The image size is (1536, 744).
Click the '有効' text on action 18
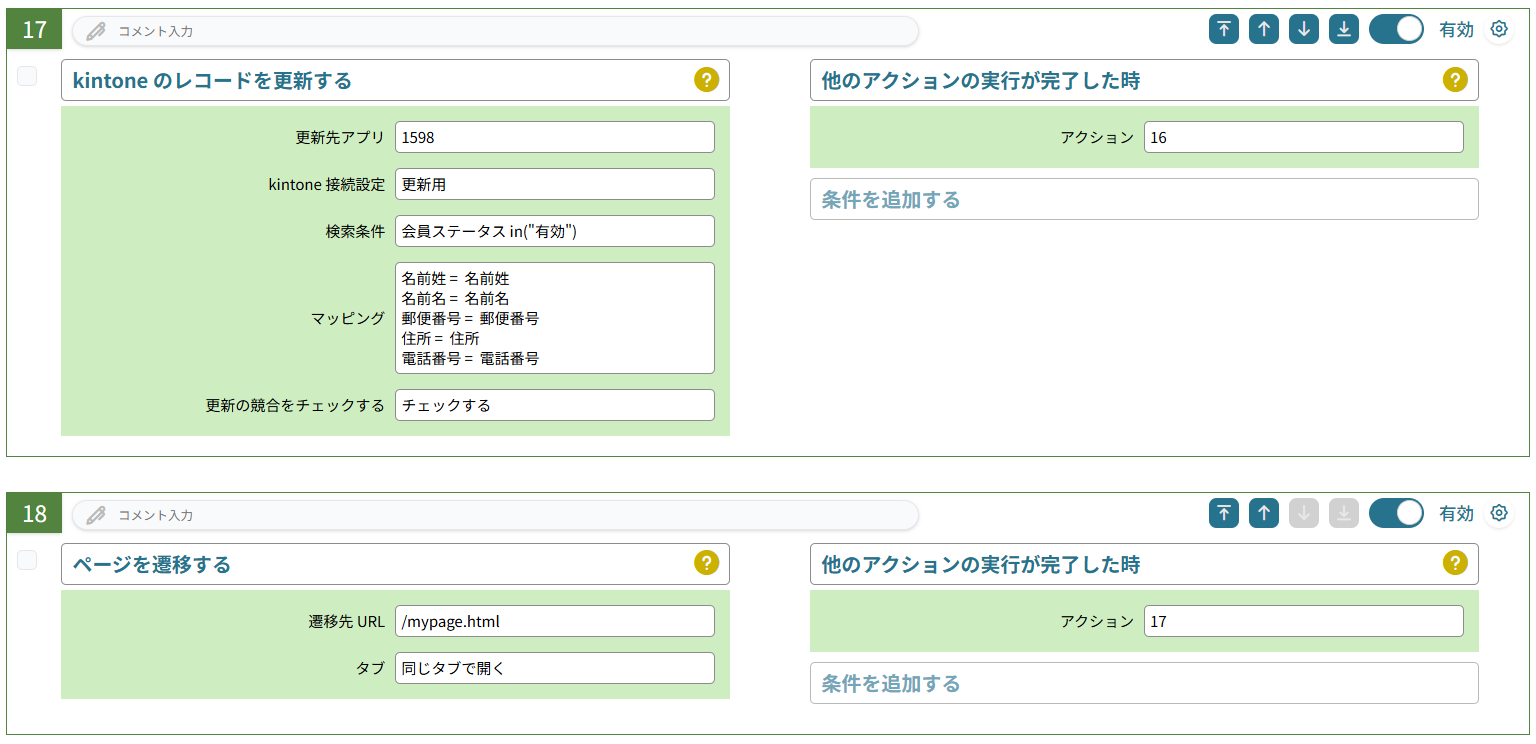(x=1456, y=513)
